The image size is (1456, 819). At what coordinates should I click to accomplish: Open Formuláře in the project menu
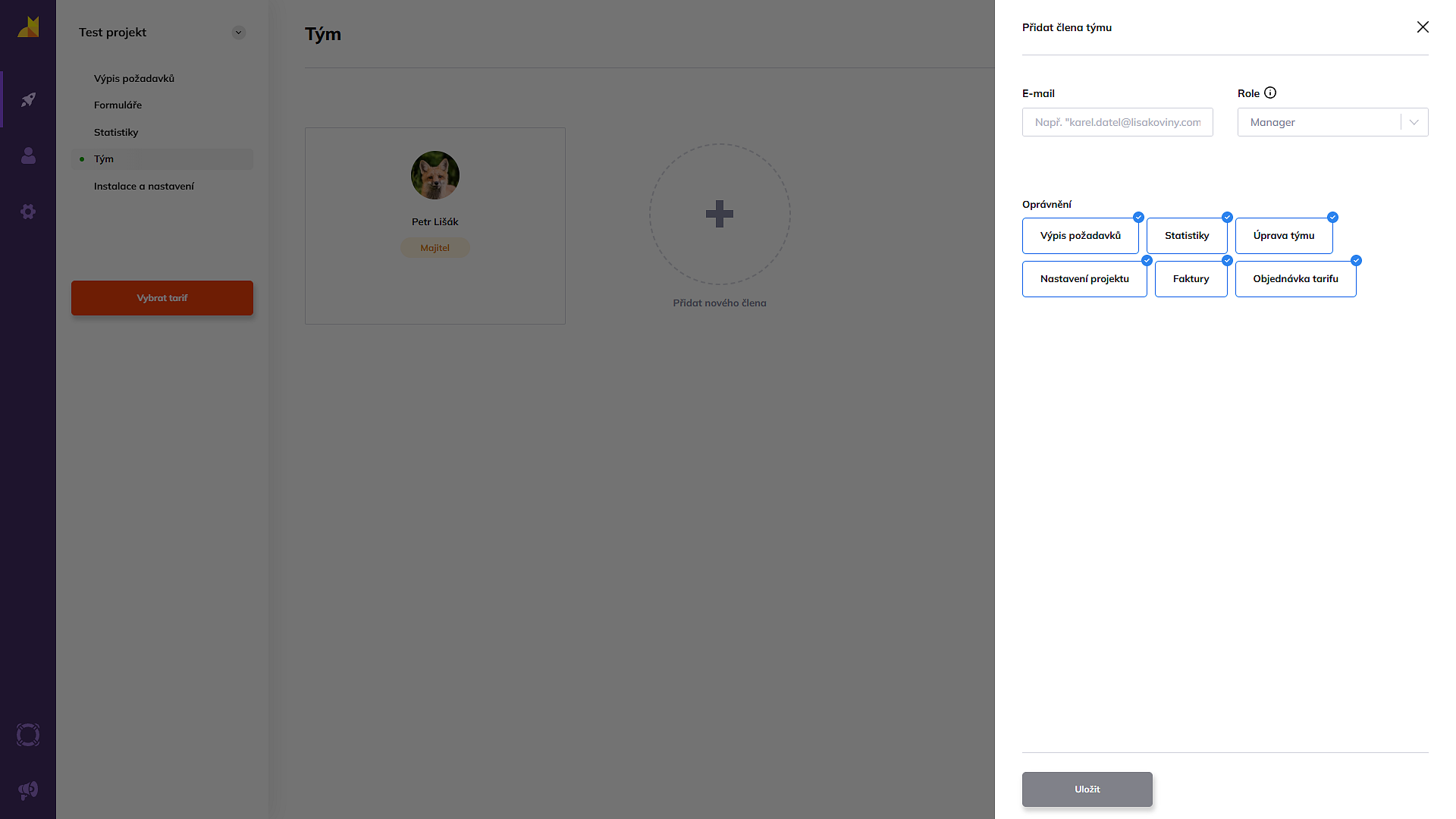click(x=118, y=105)
